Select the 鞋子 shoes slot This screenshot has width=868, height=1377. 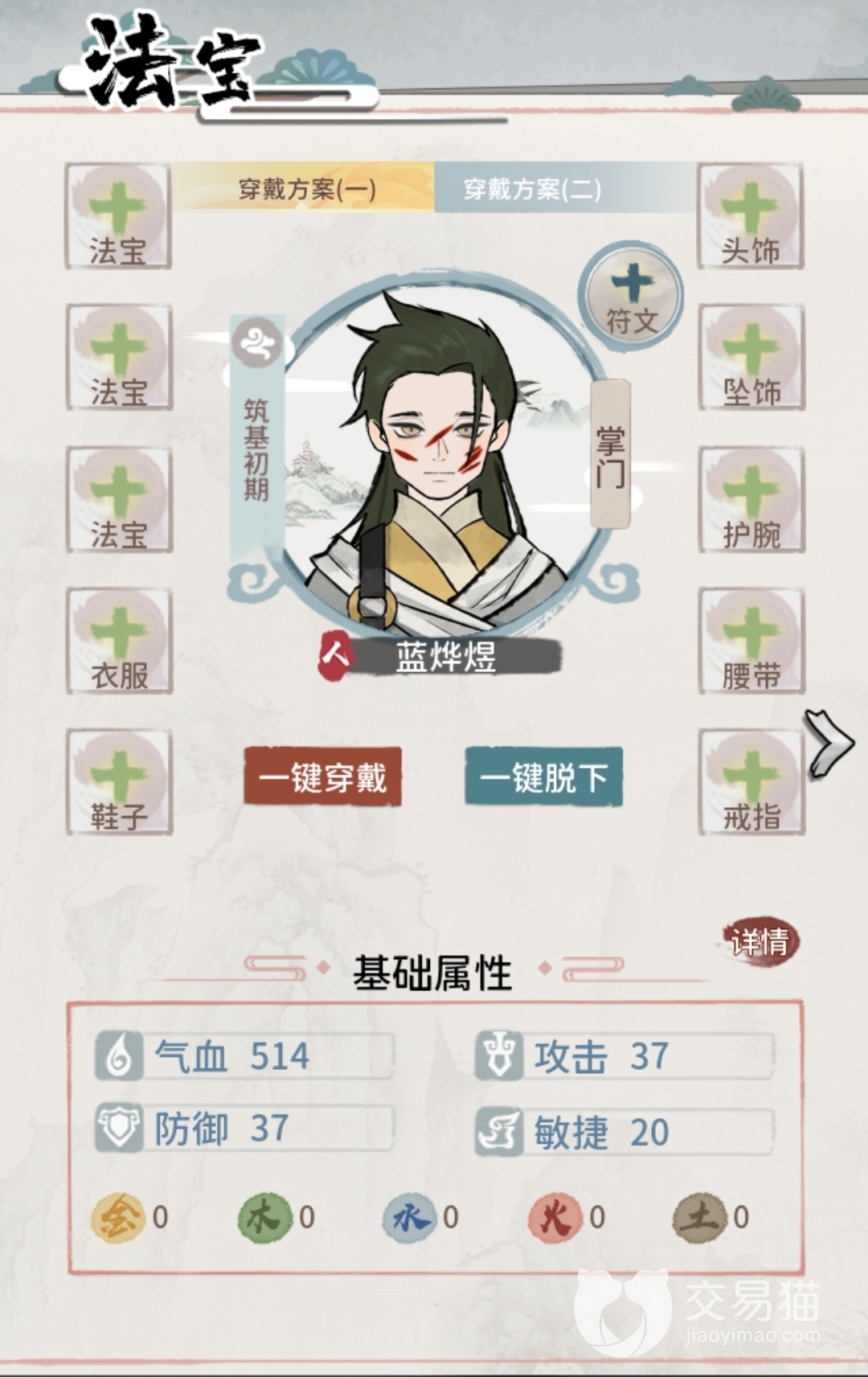(119, 782)
